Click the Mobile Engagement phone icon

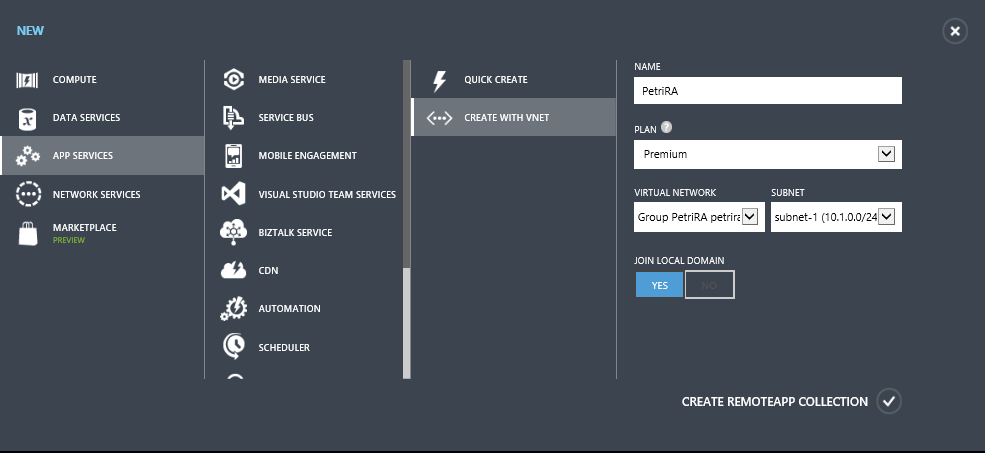[233, 156]
